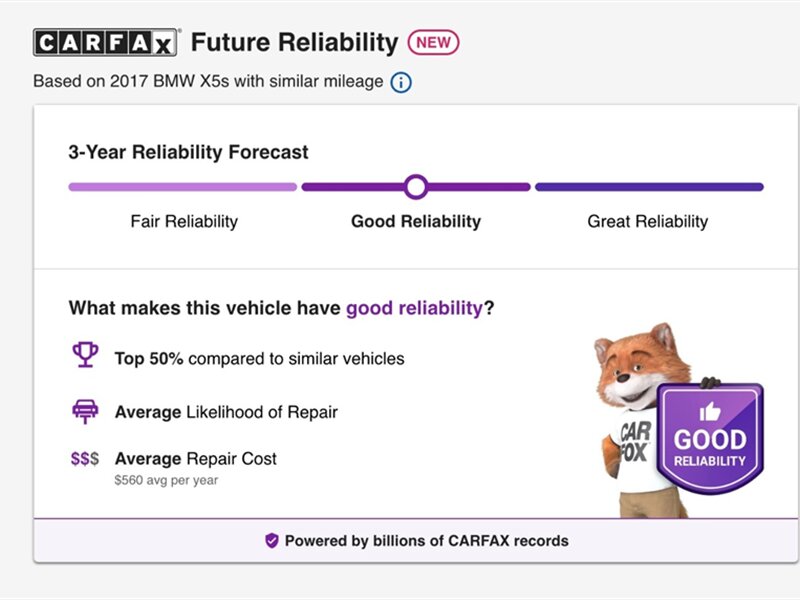The width and height of the screenshot is (800, 600).
Task: Click the purple "good reliability" link text
Action: (x=414, y=308)
